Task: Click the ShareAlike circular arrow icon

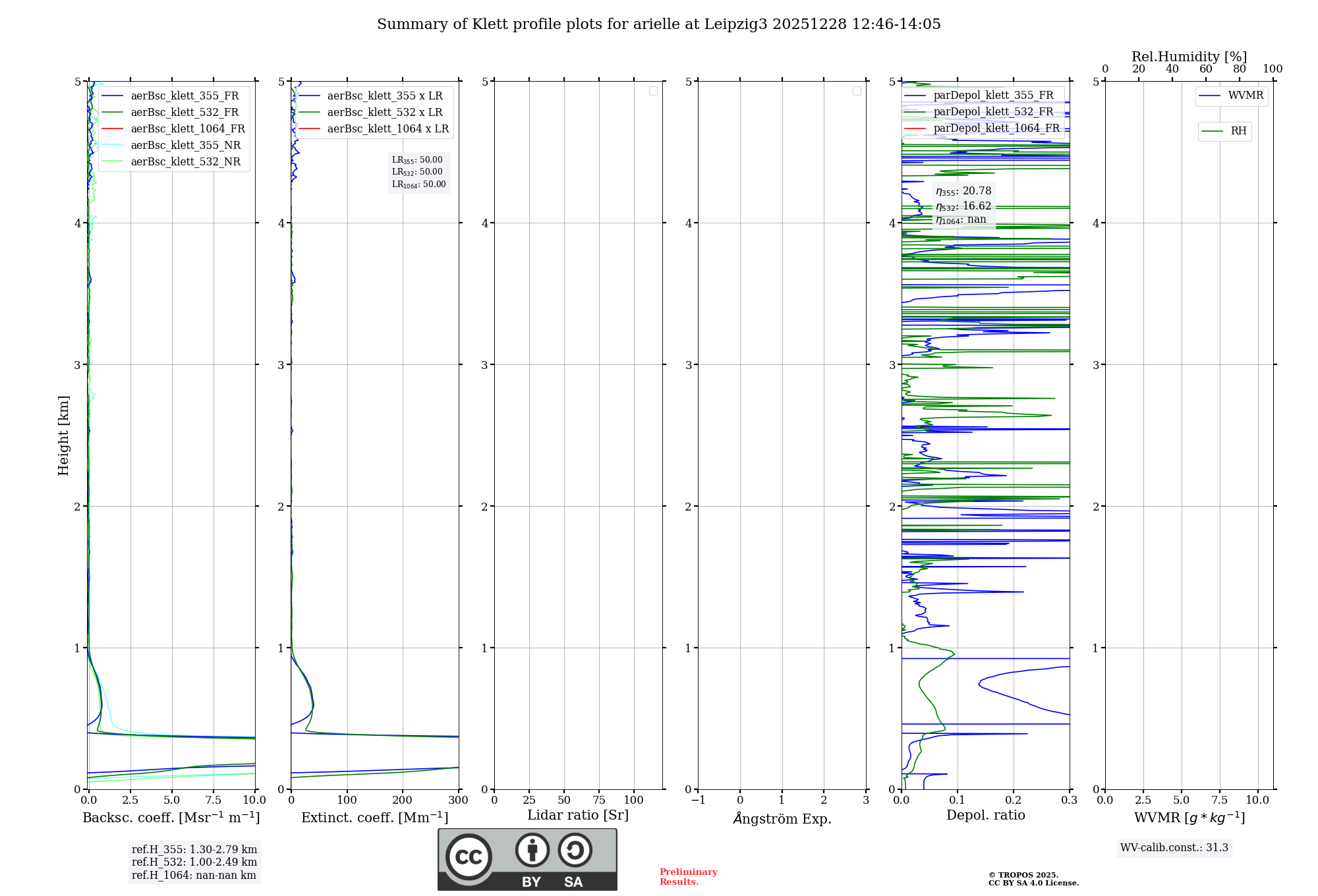Action: click(x=575, y=850)
